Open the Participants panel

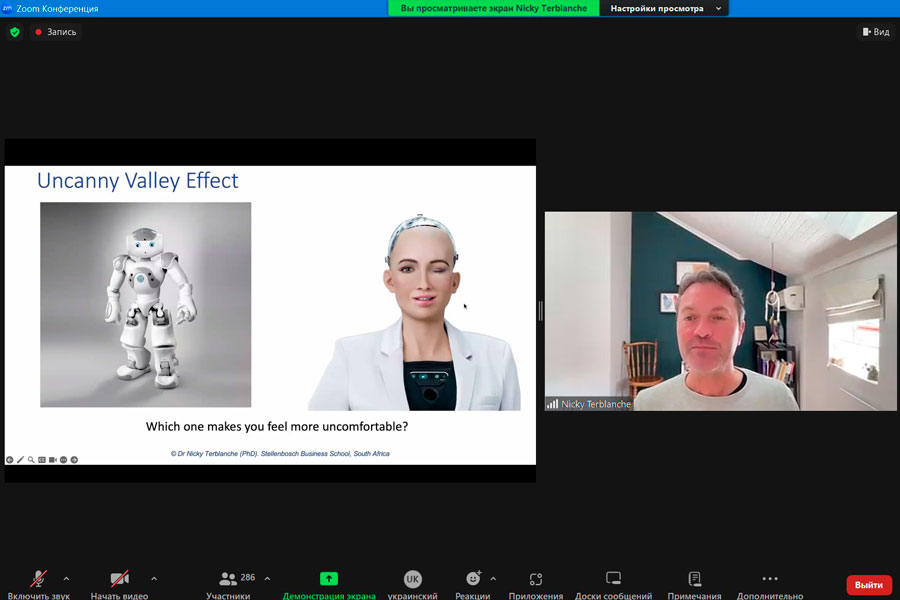click(229, 579)
